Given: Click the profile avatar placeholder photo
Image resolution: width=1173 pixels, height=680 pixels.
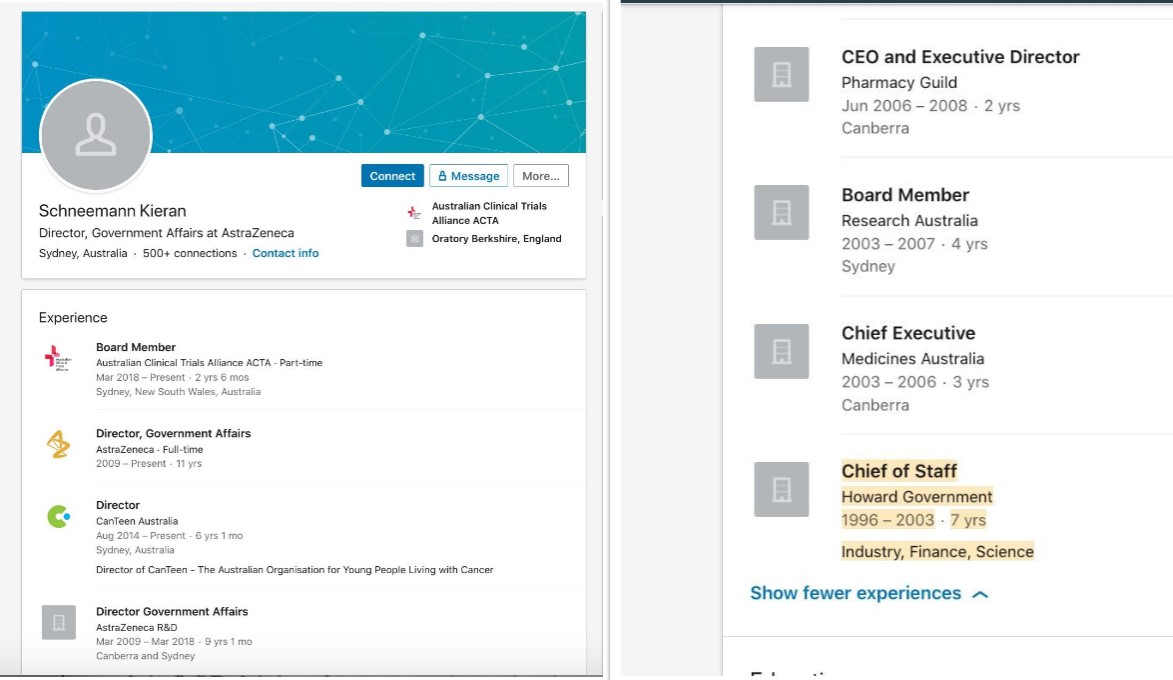Looking at the screenshot, I should tap(96, 135).
